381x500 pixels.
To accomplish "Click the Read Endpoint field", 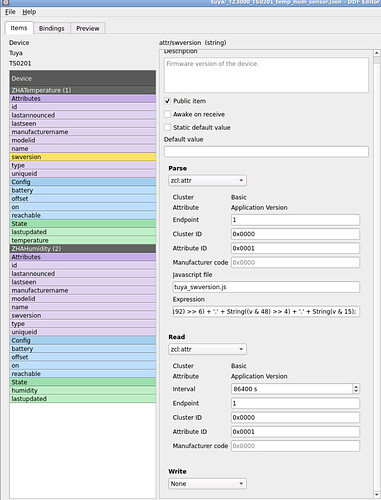I will 295,403.
